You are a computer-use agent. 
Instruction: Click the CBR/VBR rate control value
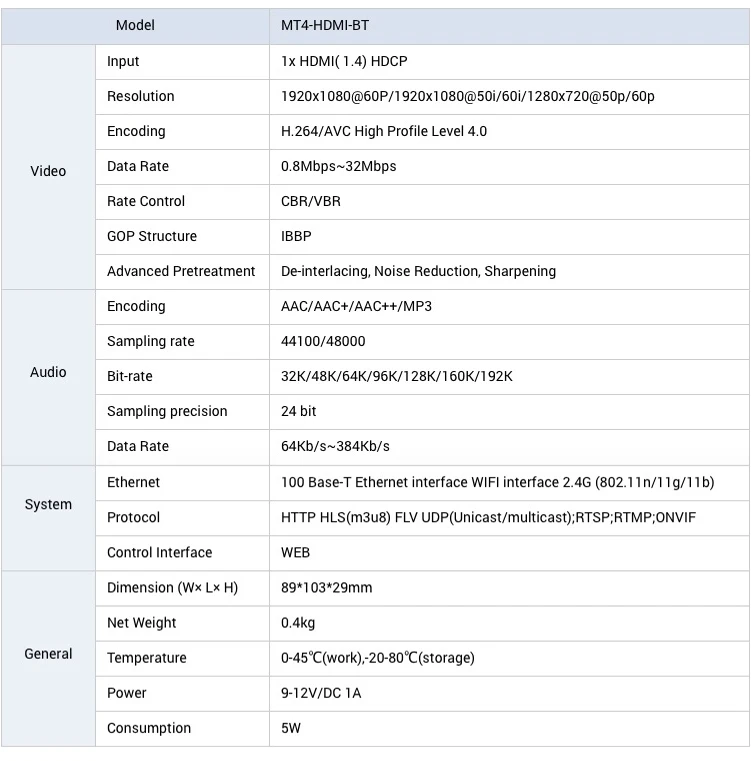tap(311, 201)
